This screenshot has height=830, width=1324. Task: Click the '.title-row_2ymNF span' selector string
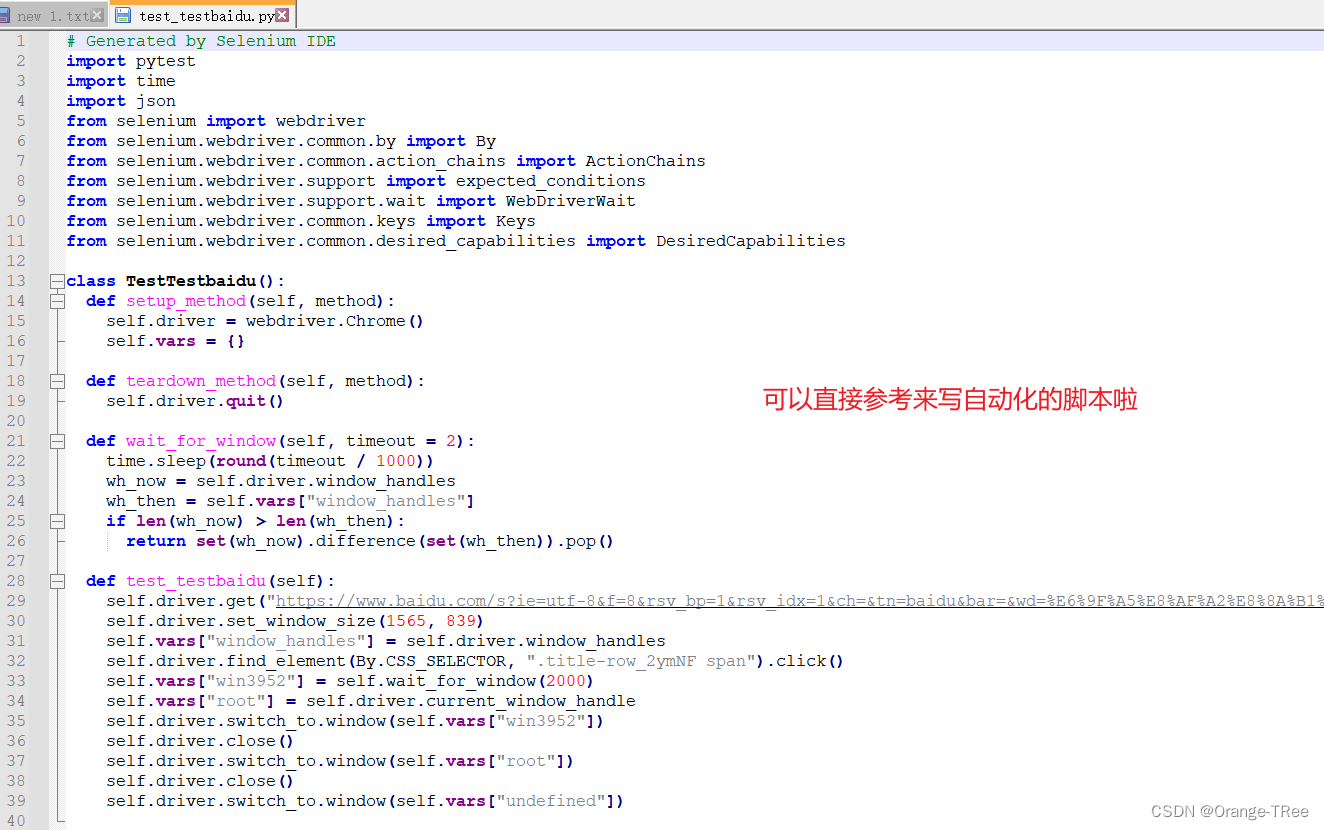(641, 661)
